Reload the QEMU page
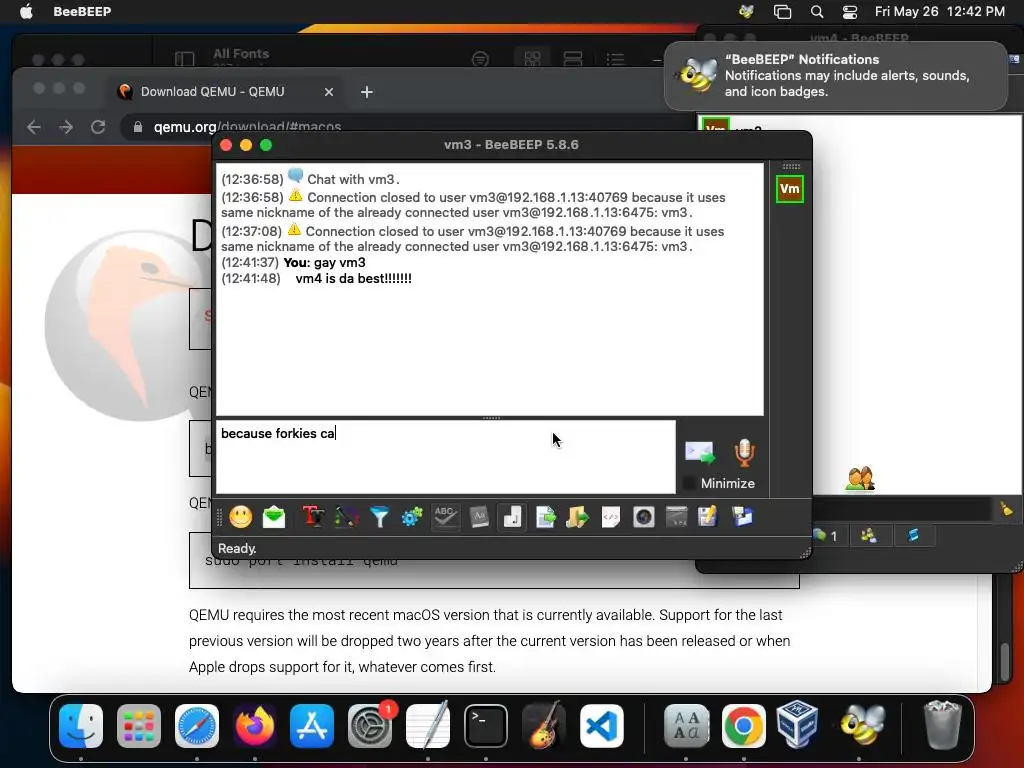This screenshot has width=1024, height=768. tap(99, 127)
